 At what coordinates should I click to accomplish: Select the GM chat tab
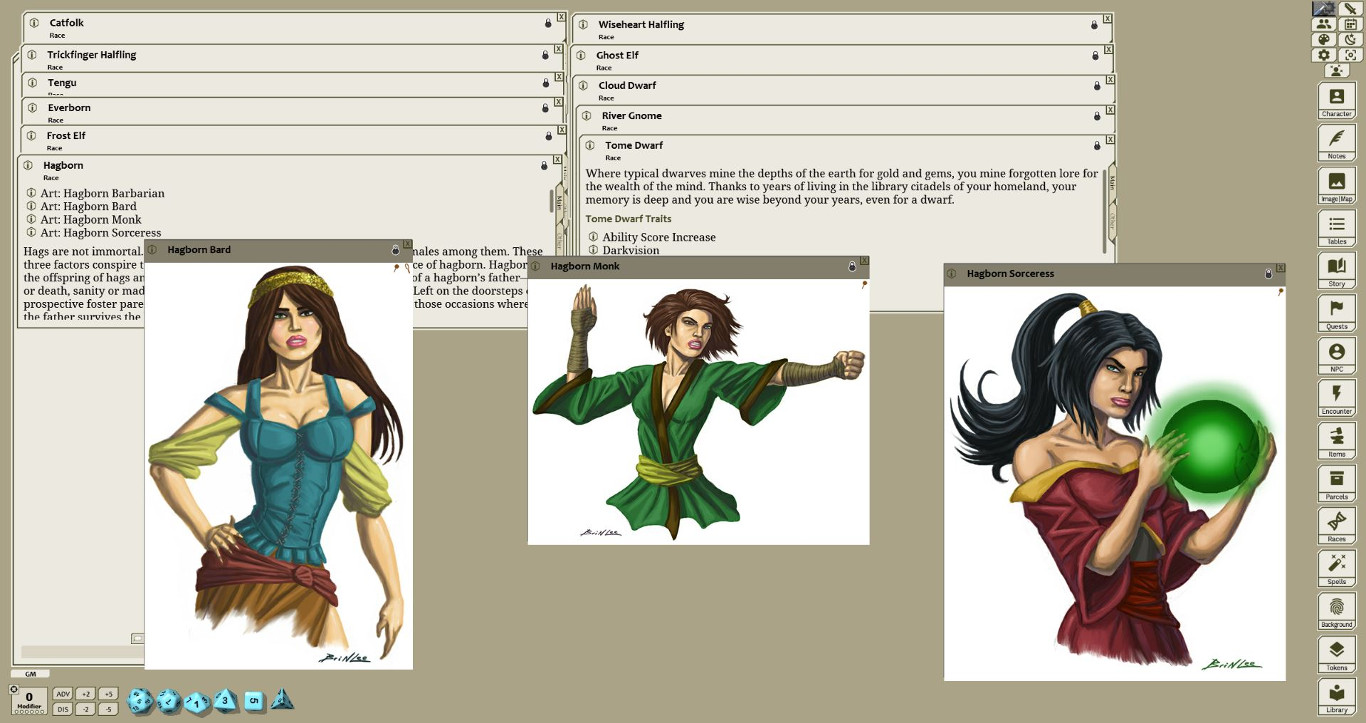(x=30, y=674)
